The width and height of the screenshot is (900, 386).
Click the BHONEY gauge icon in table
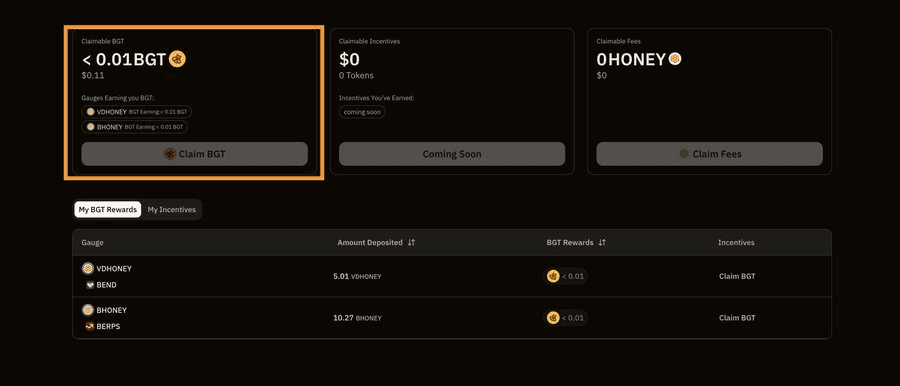click(88, 310)
